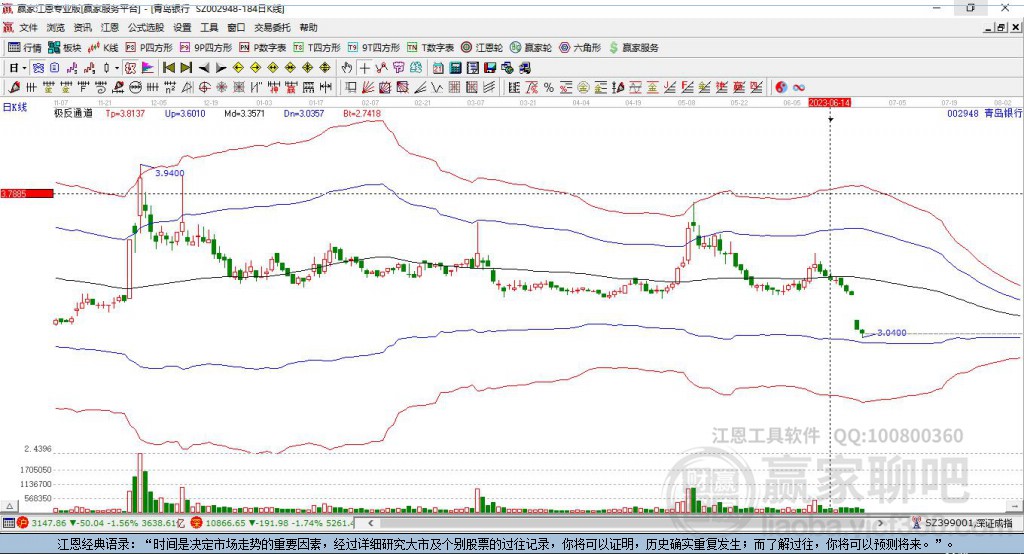This screenshot has width=1024, height=554.
Task: Open the 设置 menu
Action: point(182,27)
